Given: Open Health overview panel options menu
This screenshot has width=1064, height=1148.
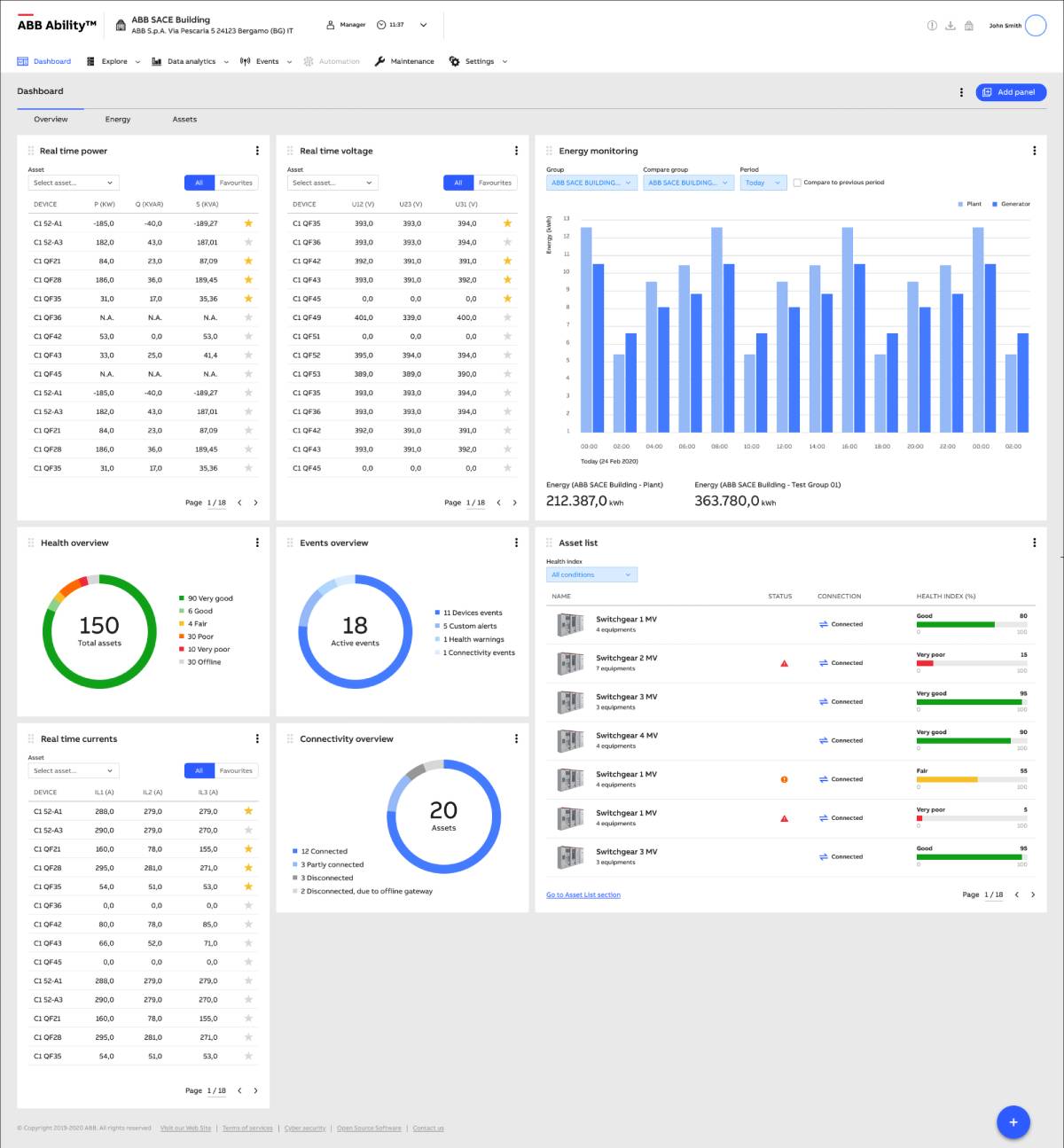Looking at the screenshot, I should click(257, 543).
